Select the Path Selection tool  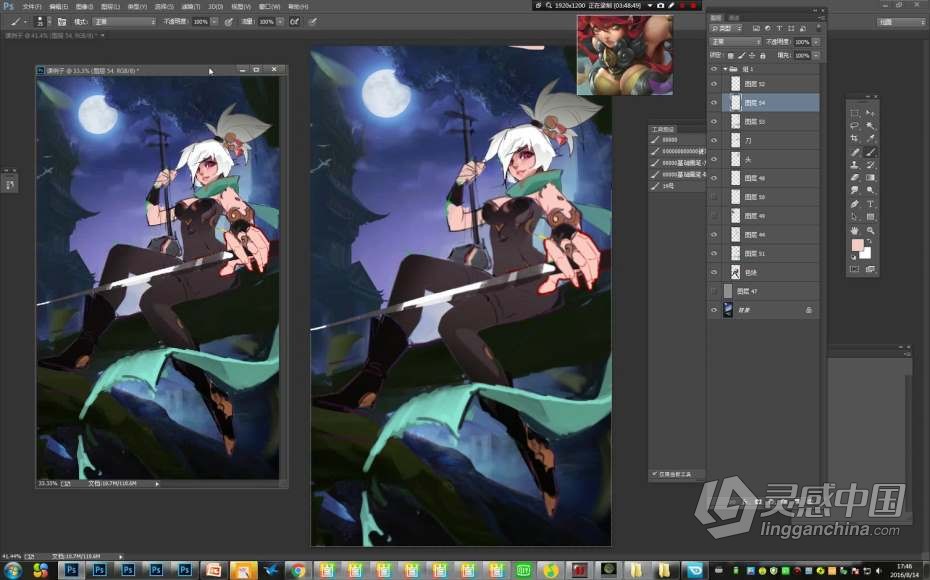pos(854,217)
